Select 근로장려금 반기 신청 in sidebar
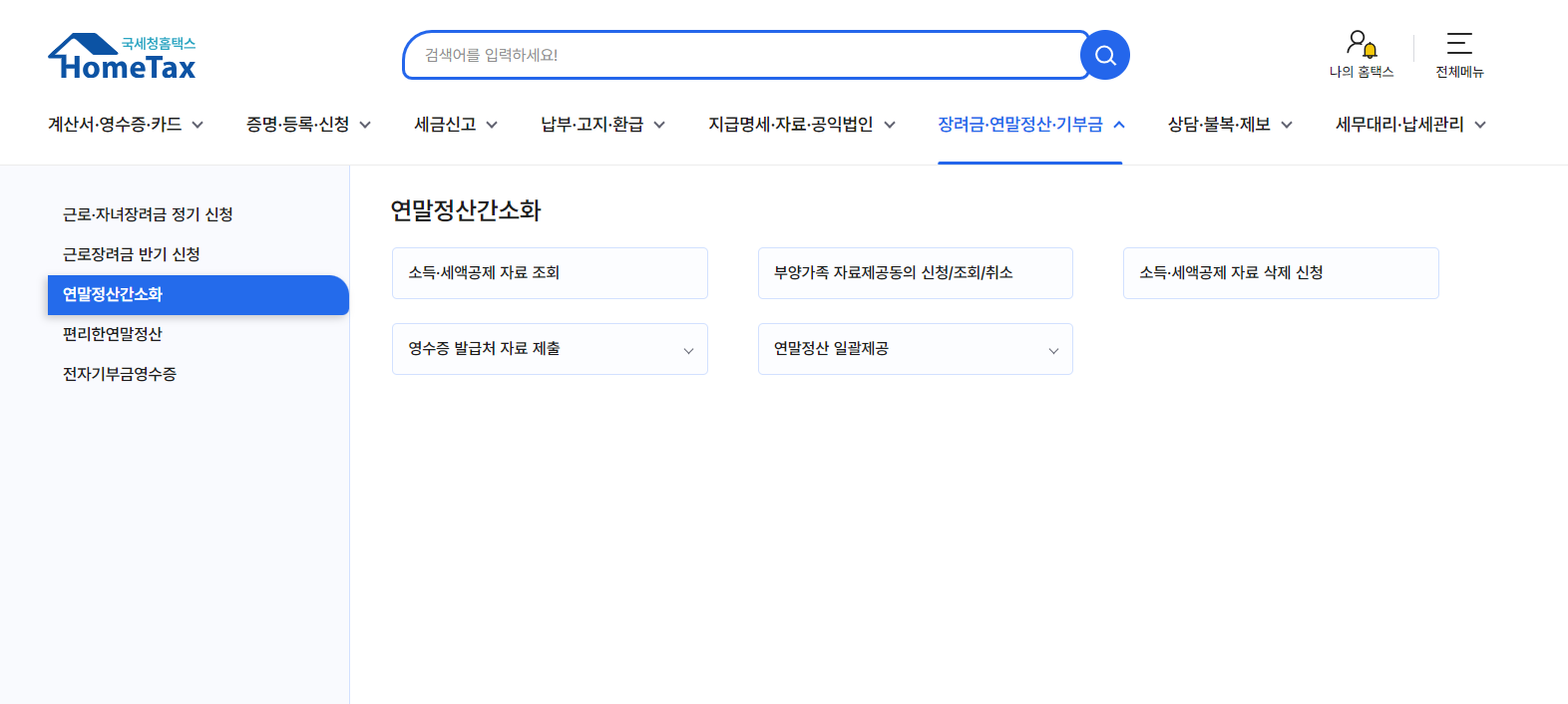Image resolution: width=1568 pixels, height=704 pixels. (x=132, y=254)
